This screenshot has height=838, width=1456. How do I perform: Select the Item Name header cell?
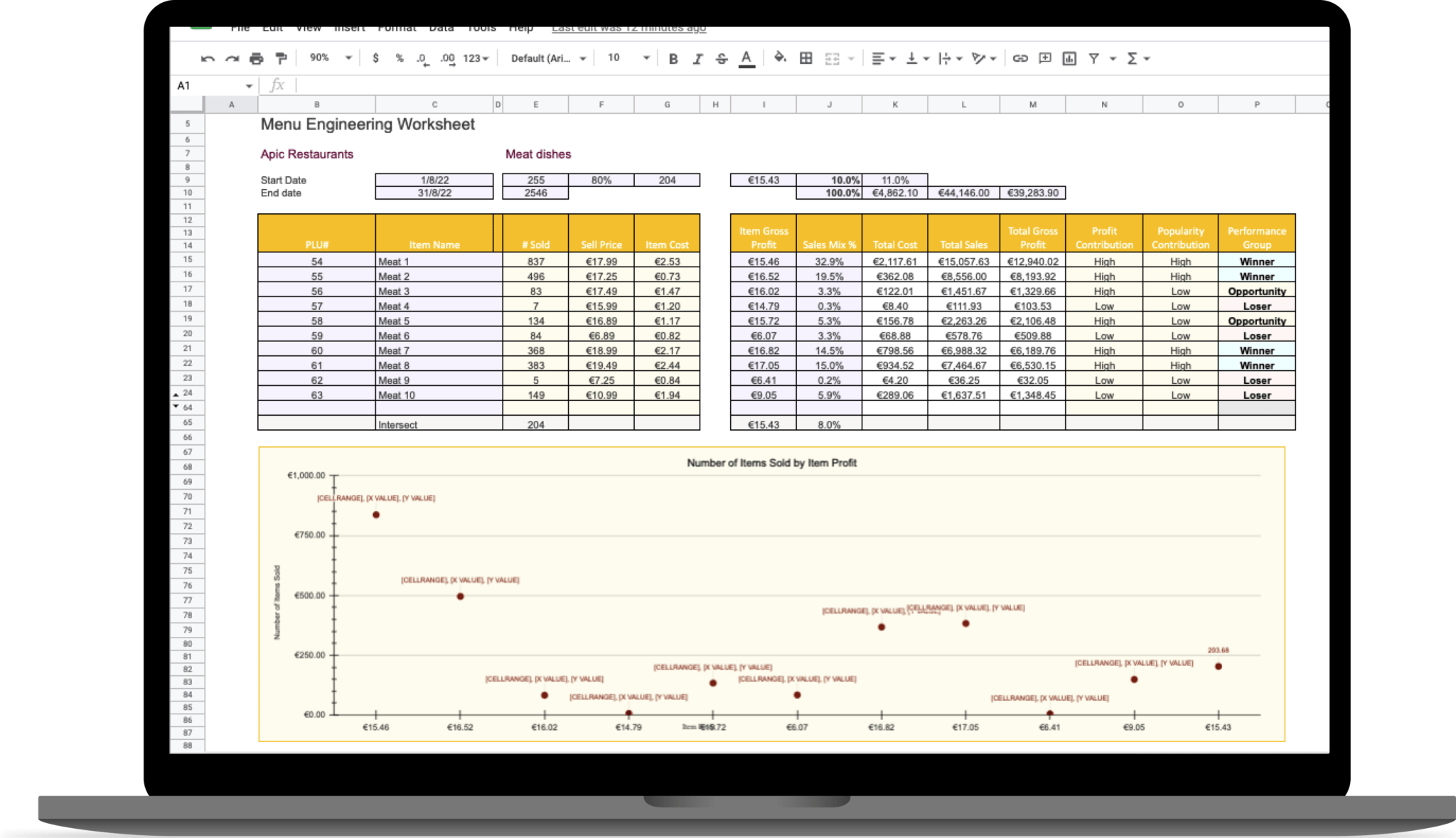pyautogui.click(x=434, y=233)
